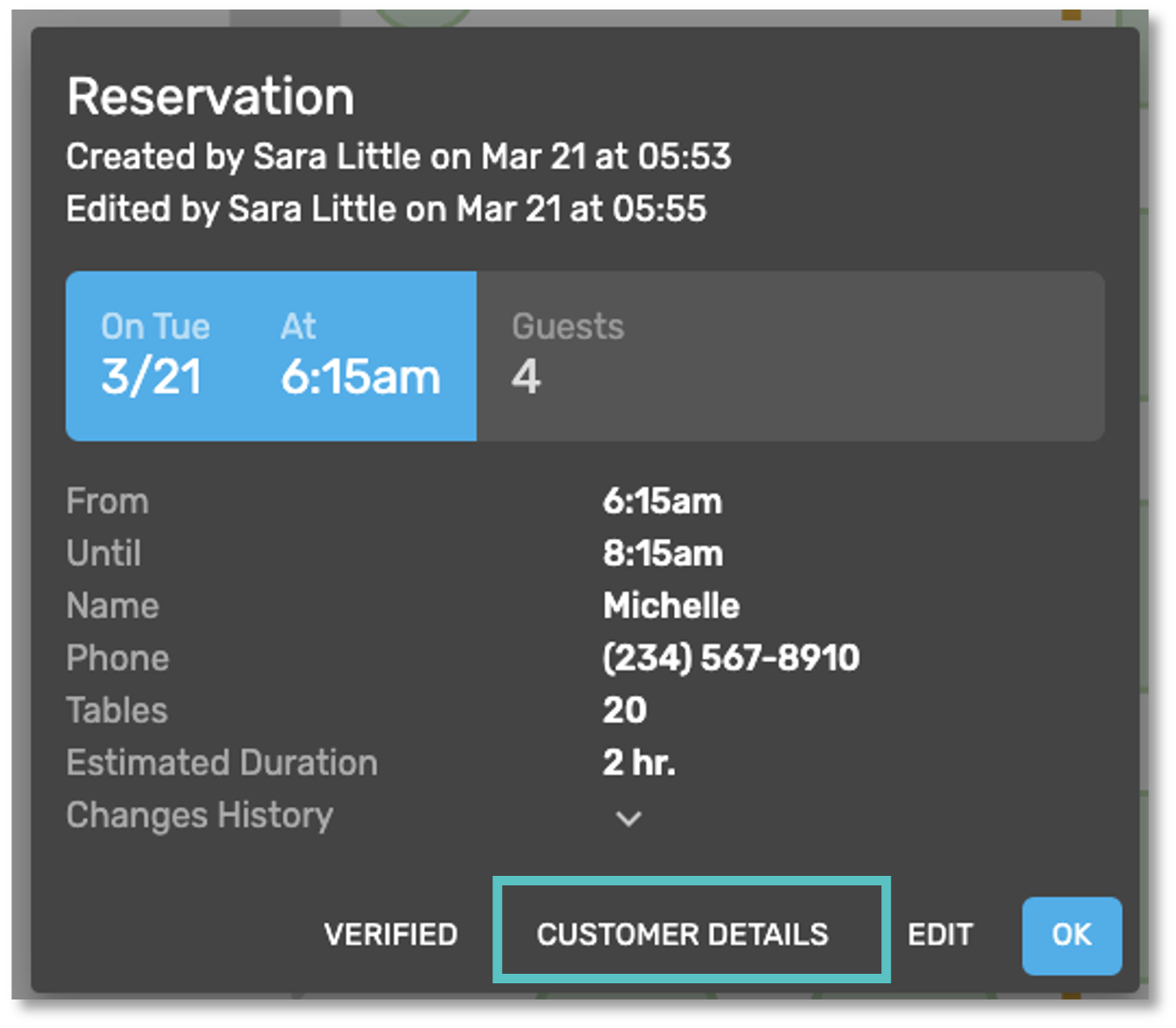Image resolution: width=1176 pixels, height=1028 pixels.
Task: Click the Tables value 20
Action: click(625, 710)
